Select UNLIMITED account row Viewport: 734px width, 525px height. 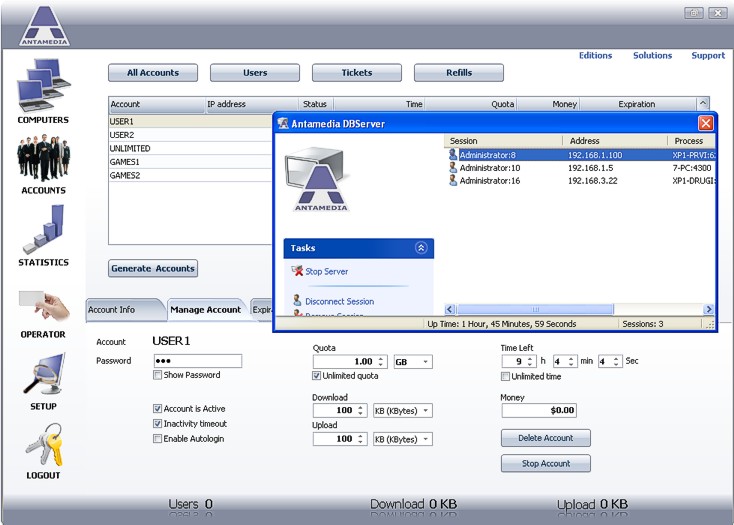(190, 148)
